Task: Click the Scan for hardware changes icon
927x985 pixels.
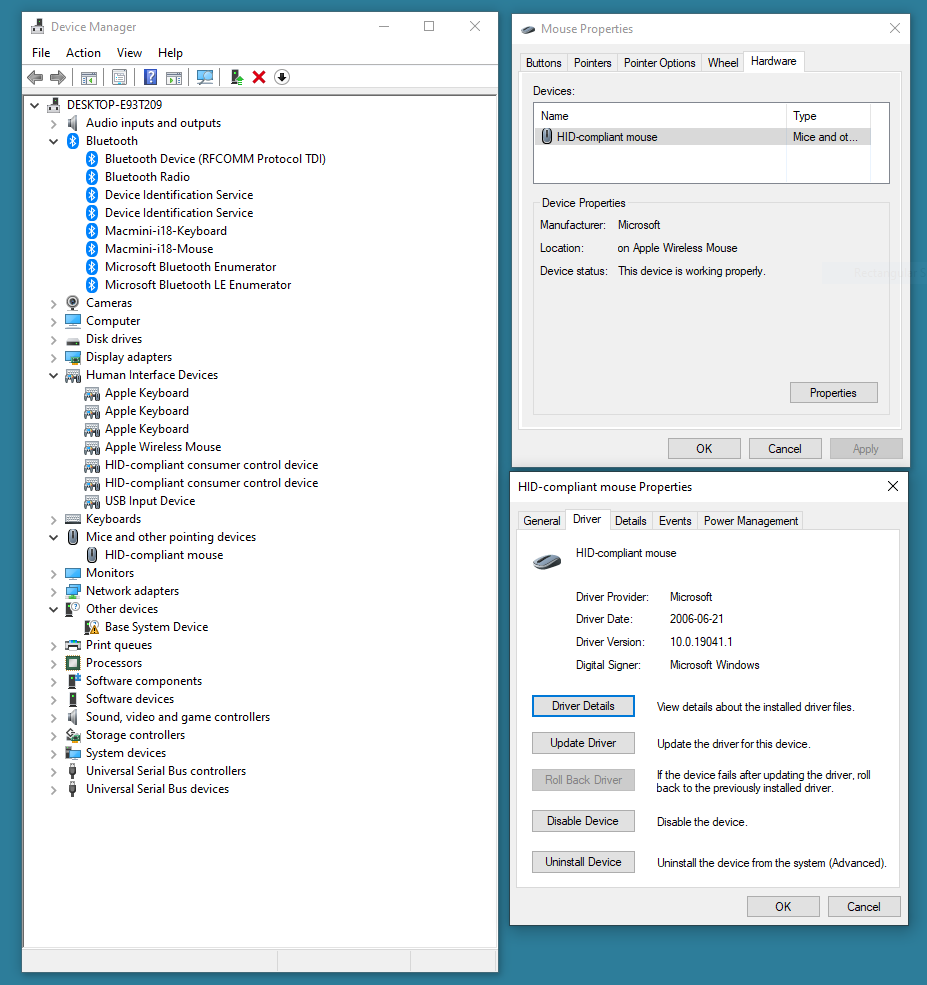Action: pyautogui.click(x=205, y=77)
